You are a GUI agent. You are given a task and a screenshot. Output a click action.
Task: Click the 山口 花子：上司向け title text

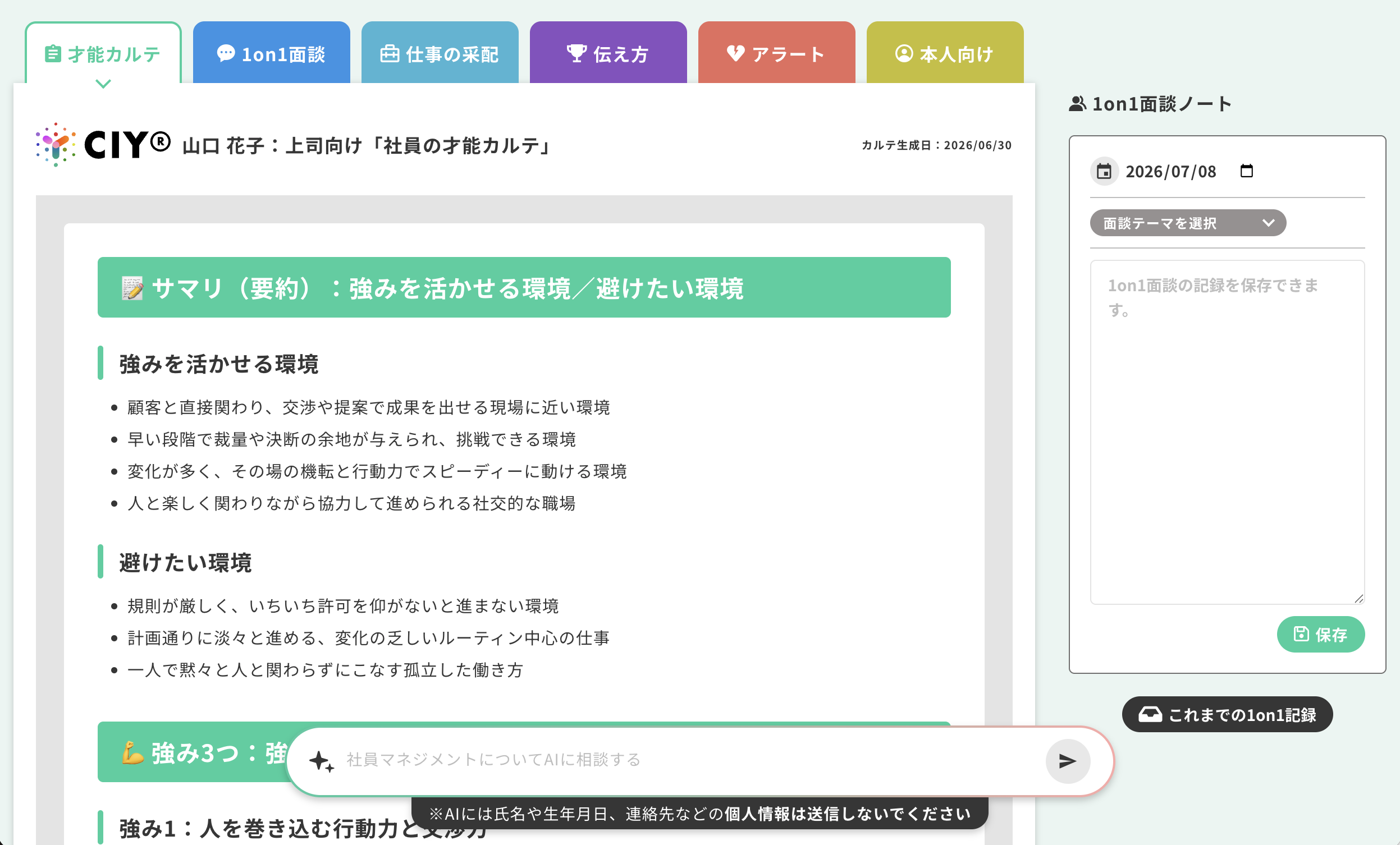point(367,146)
